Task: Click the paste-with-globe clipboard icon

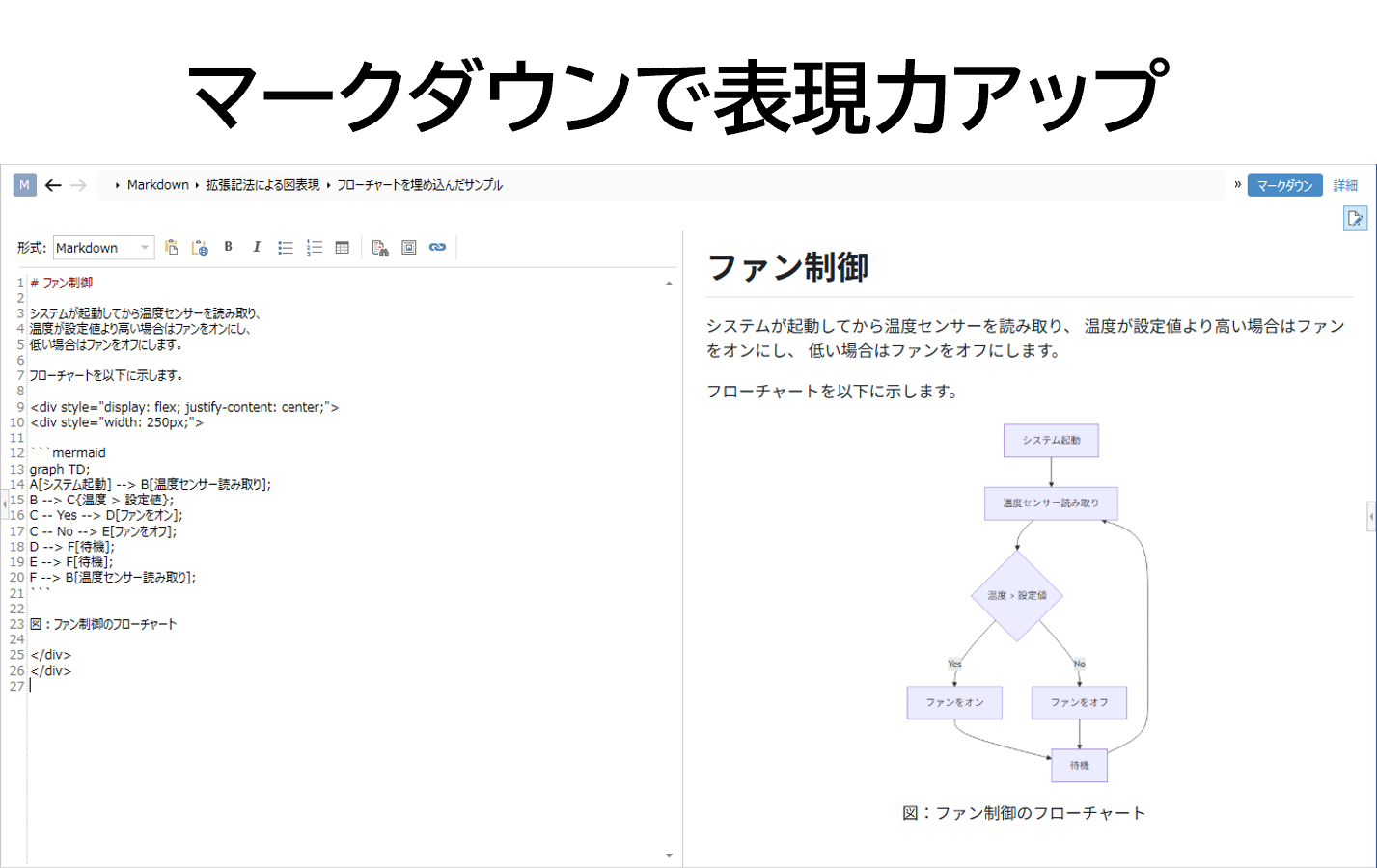Action: [x=200, y=248]
